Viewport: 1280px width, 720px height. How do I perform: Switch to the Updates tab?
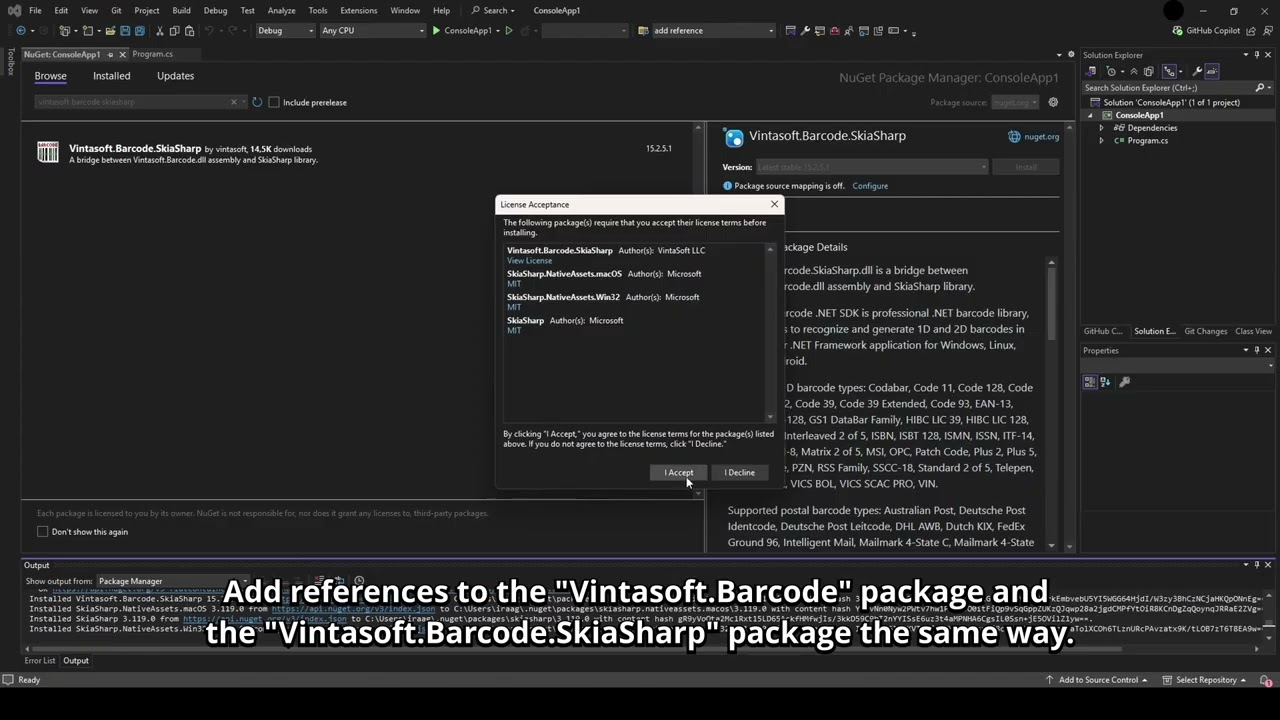pyautogui.click(x=175, y=76)
